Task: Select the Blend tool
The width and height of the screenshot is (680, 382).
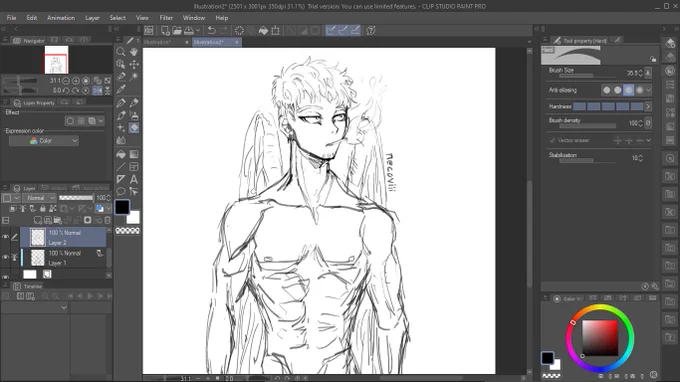Action: (x=121, y=140)
